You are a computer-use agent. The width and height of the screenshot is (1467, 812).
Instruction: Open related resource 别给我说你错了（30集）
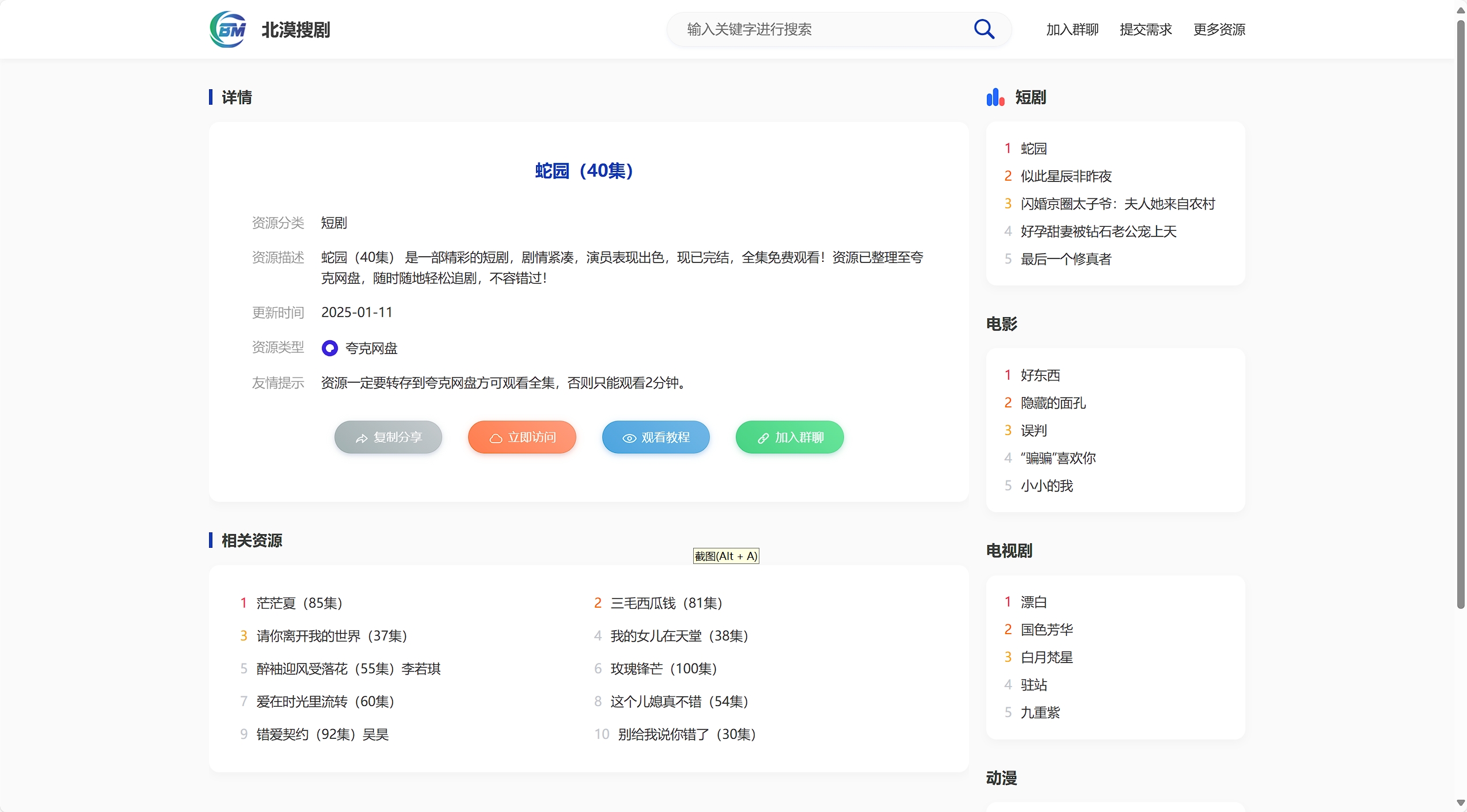coord(687,734)
